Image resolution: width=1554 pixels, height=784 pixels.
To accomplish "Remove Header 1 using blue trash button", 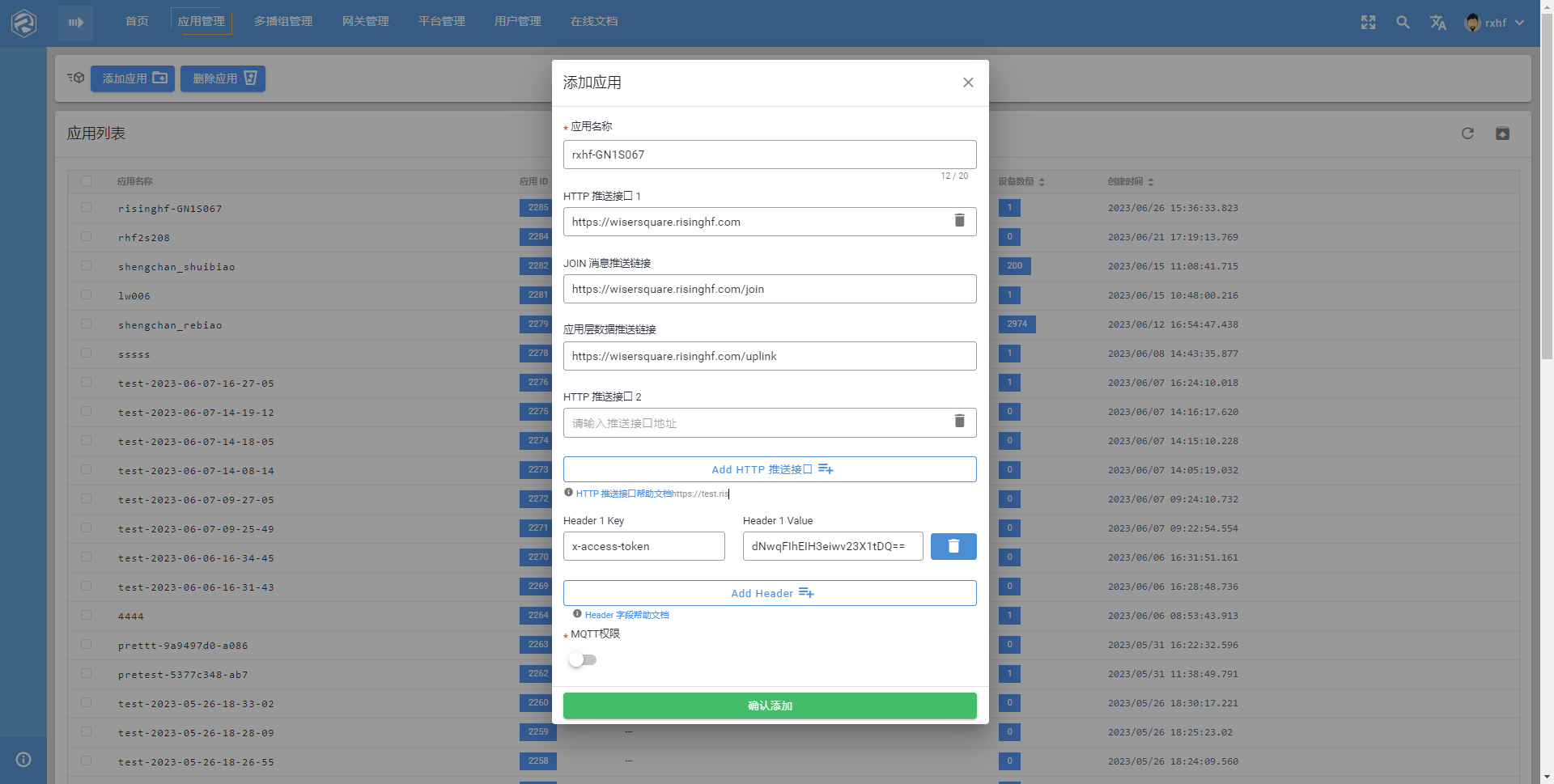I will (x=953, y=546).
